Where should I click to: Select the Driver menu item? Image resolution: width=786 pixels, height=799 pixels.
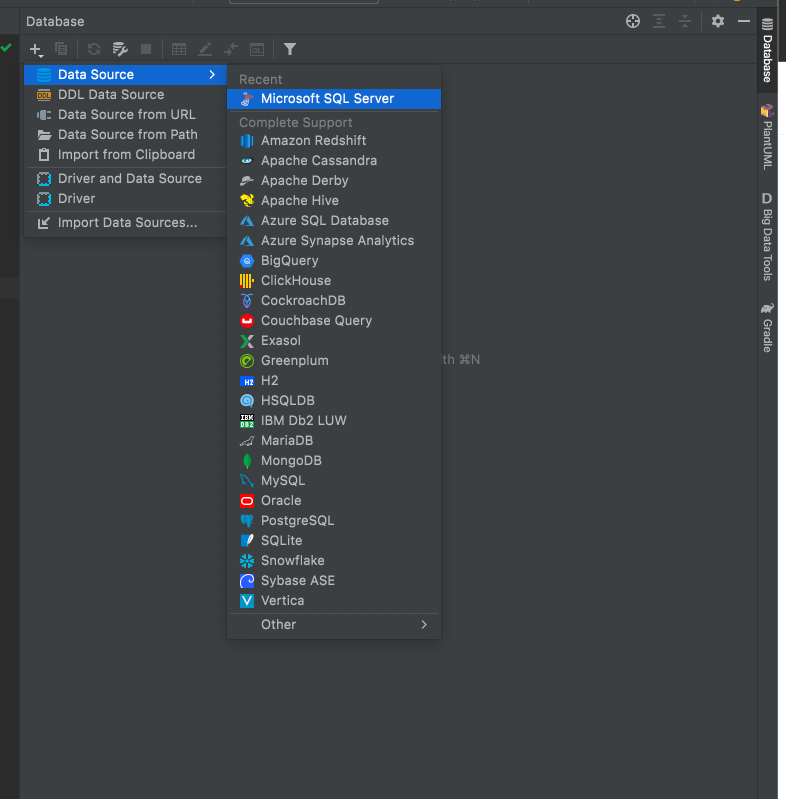pos(125,198)
